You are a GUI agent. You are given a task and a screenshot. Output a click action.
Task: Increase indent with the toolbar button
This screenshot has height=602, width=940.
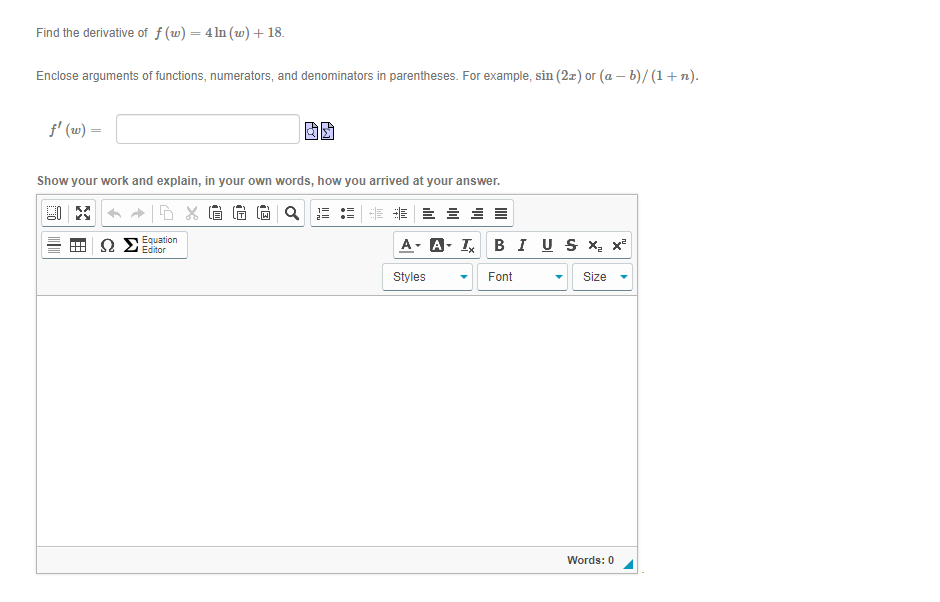coord(401,213)
